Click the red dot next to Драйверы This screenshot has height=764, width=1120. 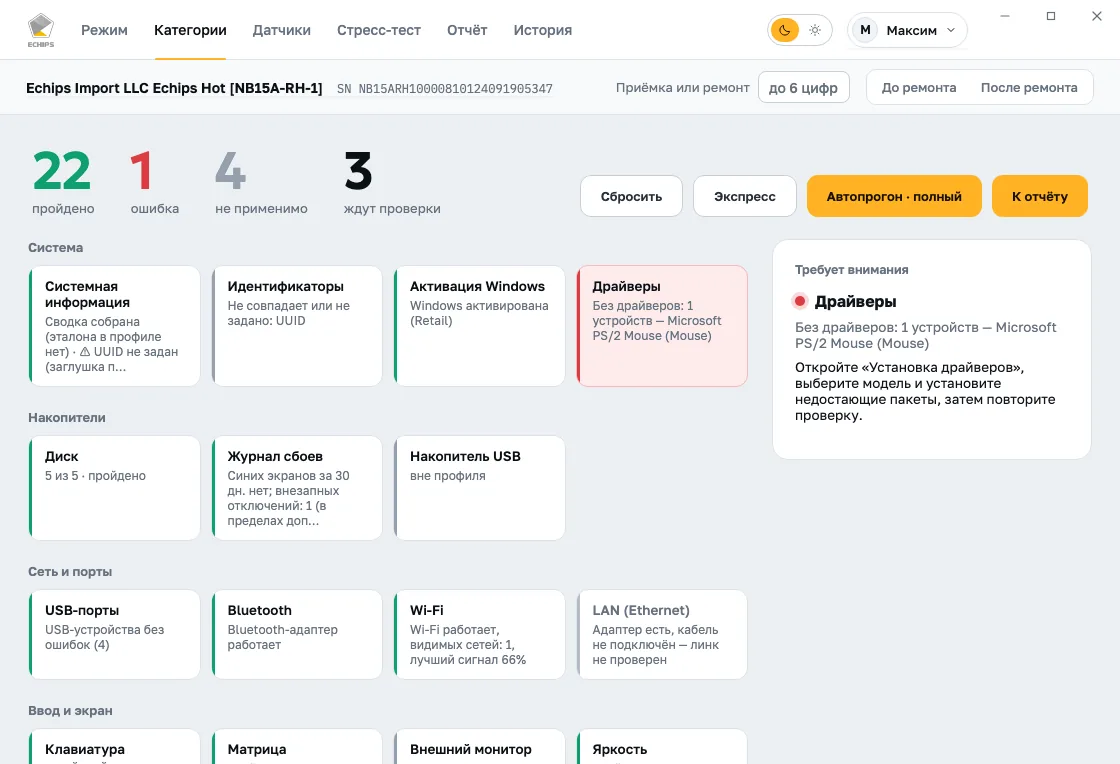[800, 301]
